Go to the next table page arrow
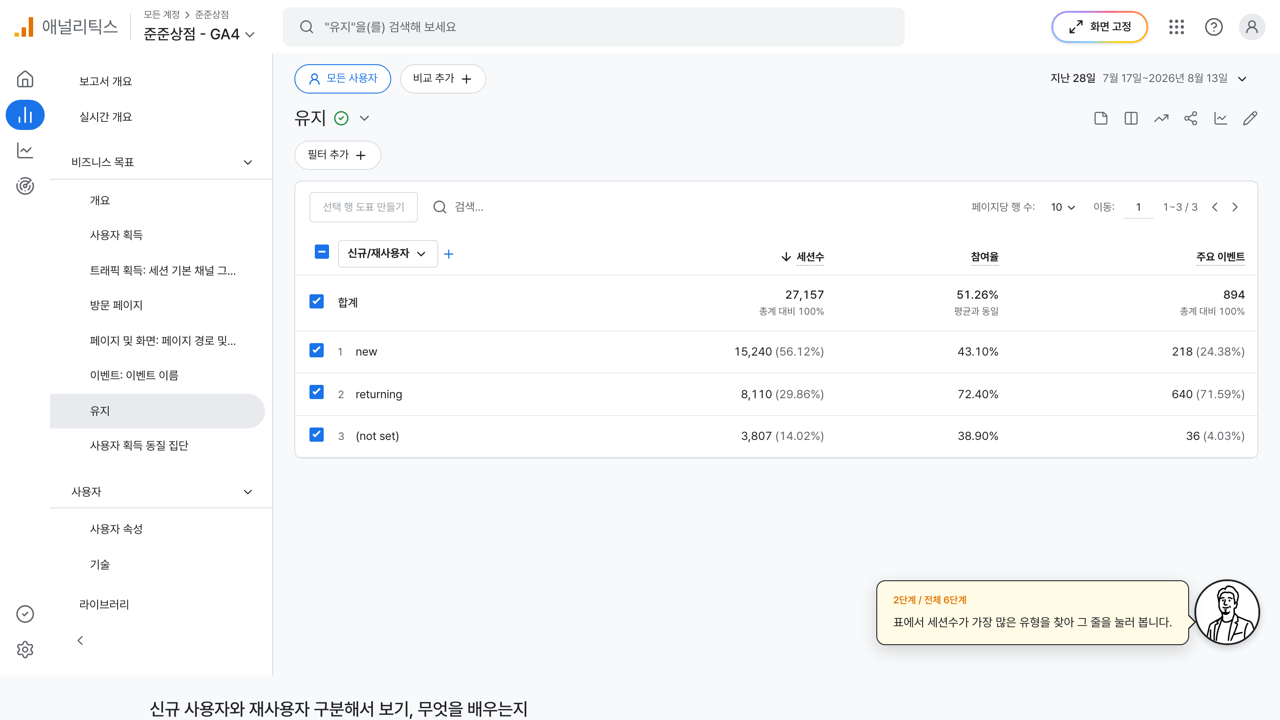1280x720 pixels. coord(1235,207)
